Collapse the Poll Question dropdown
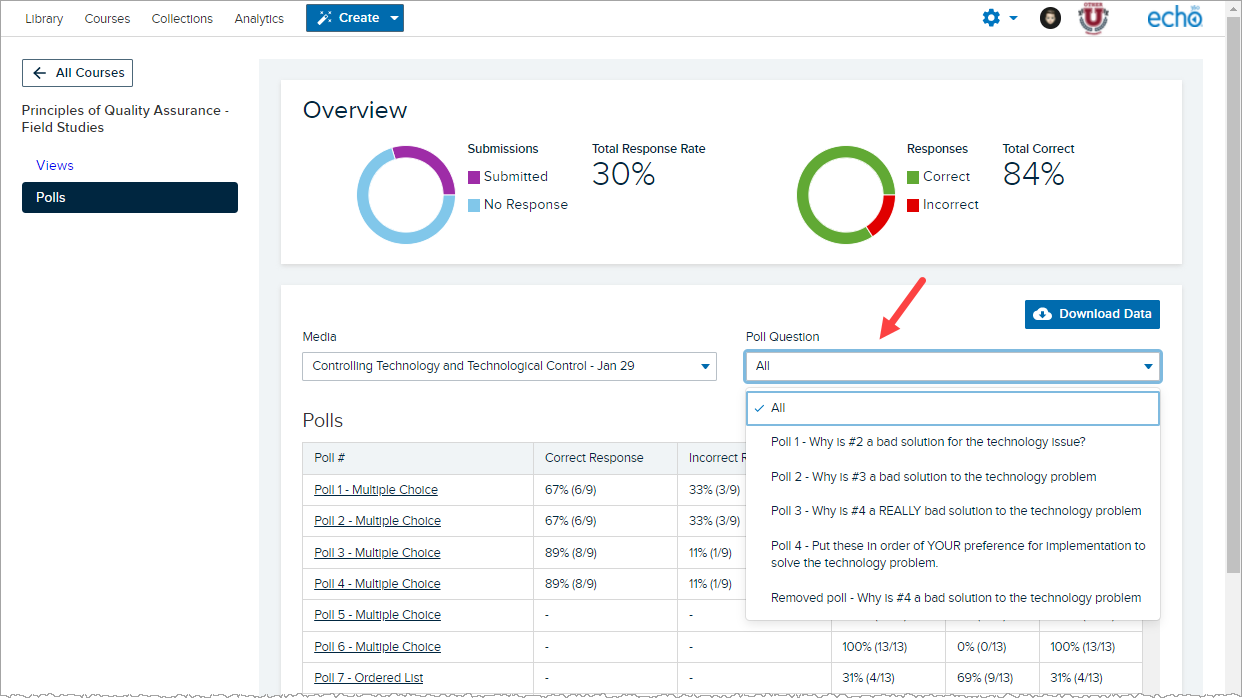 [x=952, y=366]
